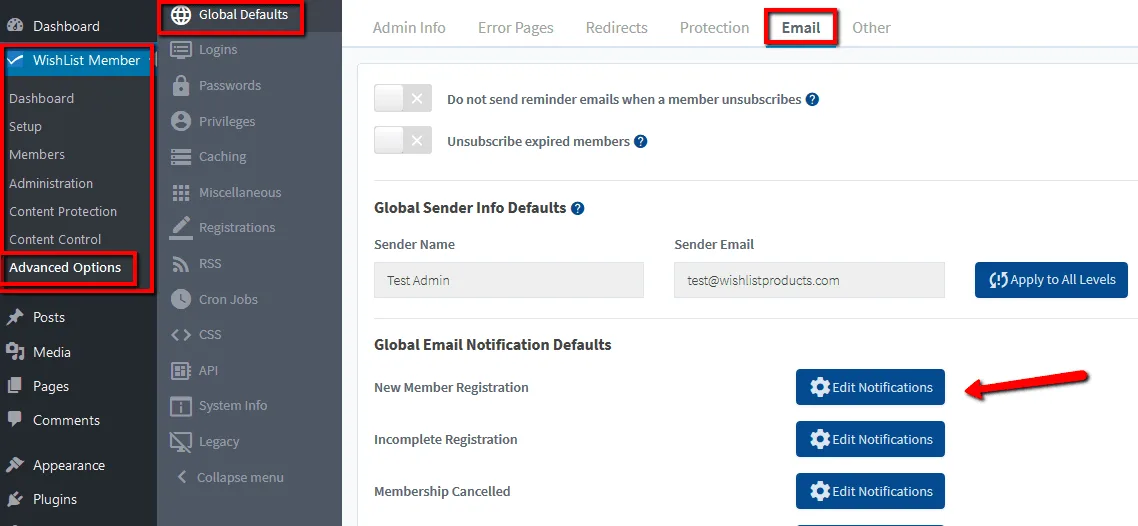Screen dimensions: 1138x526
Task: Open the Other tab
Action: (872, 28)
